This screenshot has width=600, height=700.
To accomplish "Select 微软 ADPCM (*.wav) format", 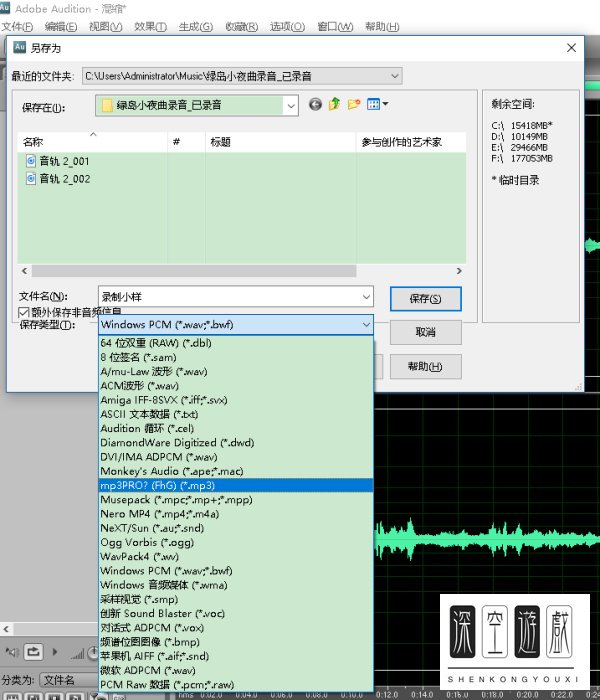I will [x=236, y=671].
